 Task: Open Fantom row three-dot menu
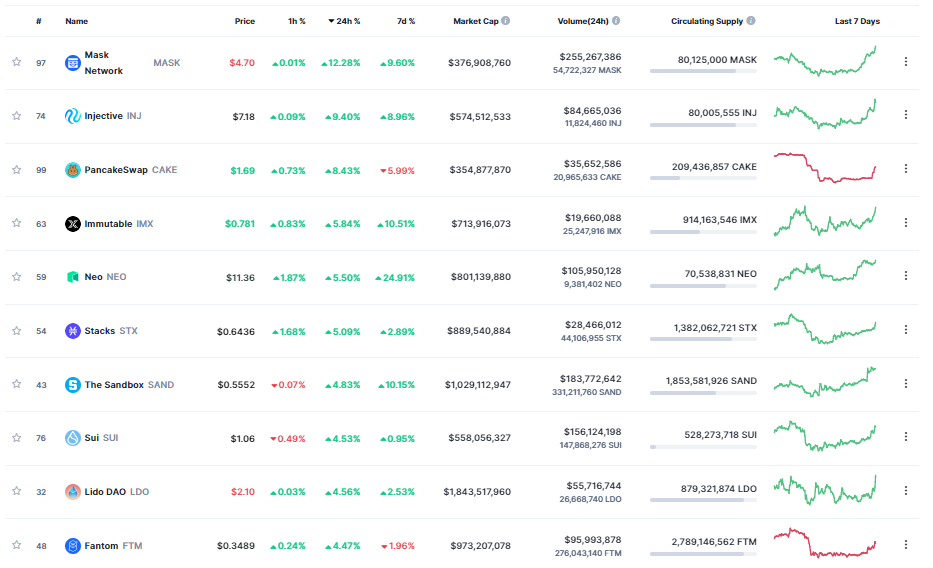[906, 544]
